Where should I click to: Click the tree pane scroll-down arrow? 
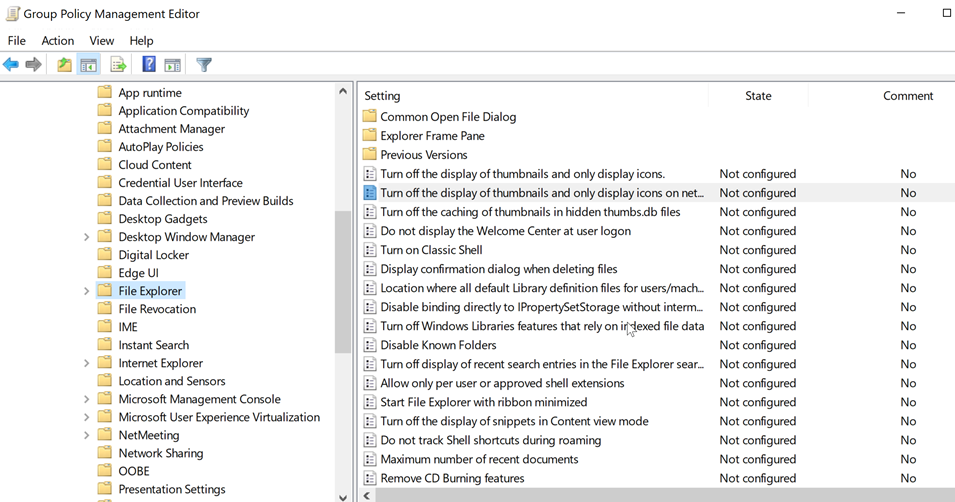click(343, 497)
